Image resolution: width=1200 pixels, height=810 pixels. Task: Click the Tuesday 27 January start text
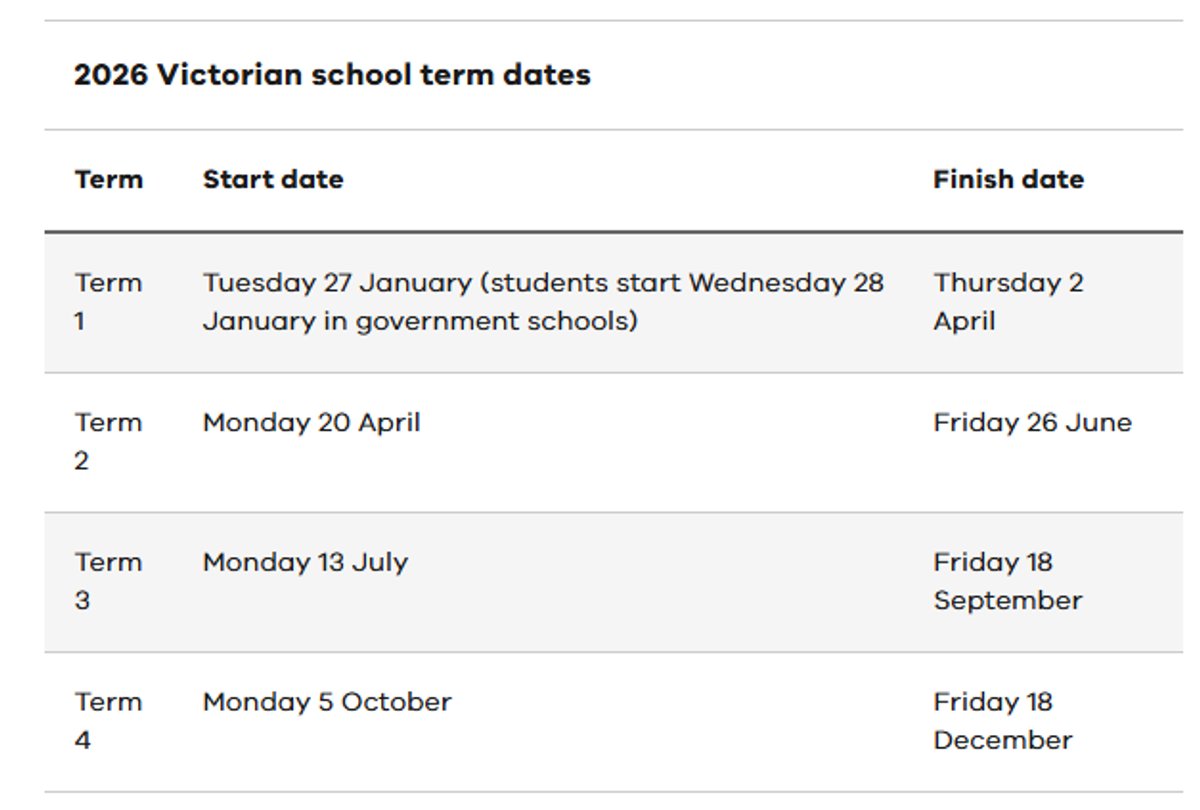(x=337, y=283)
